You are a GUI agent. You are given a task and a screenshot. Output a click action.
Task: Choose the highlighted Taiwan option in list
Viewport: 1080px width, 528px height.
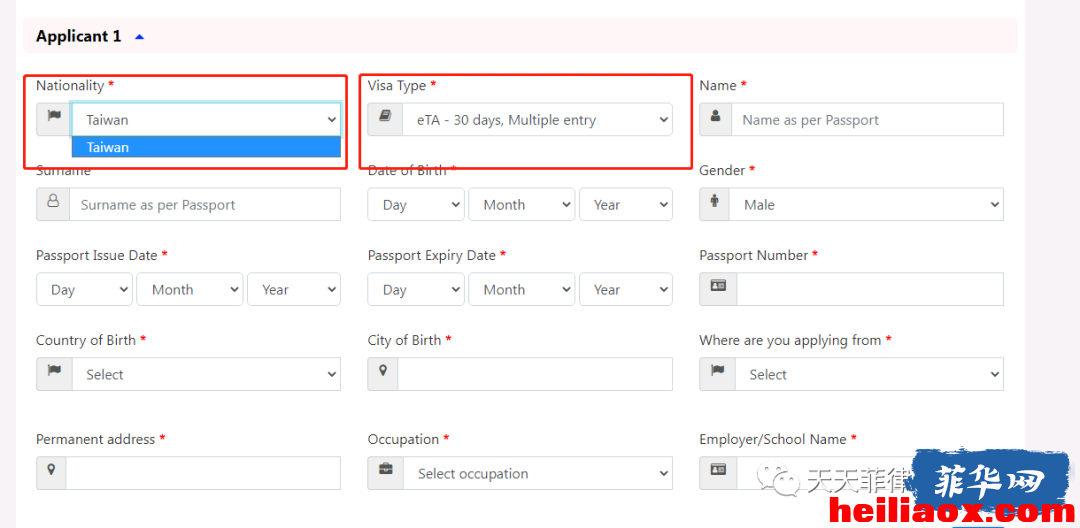tap(206, 147)
